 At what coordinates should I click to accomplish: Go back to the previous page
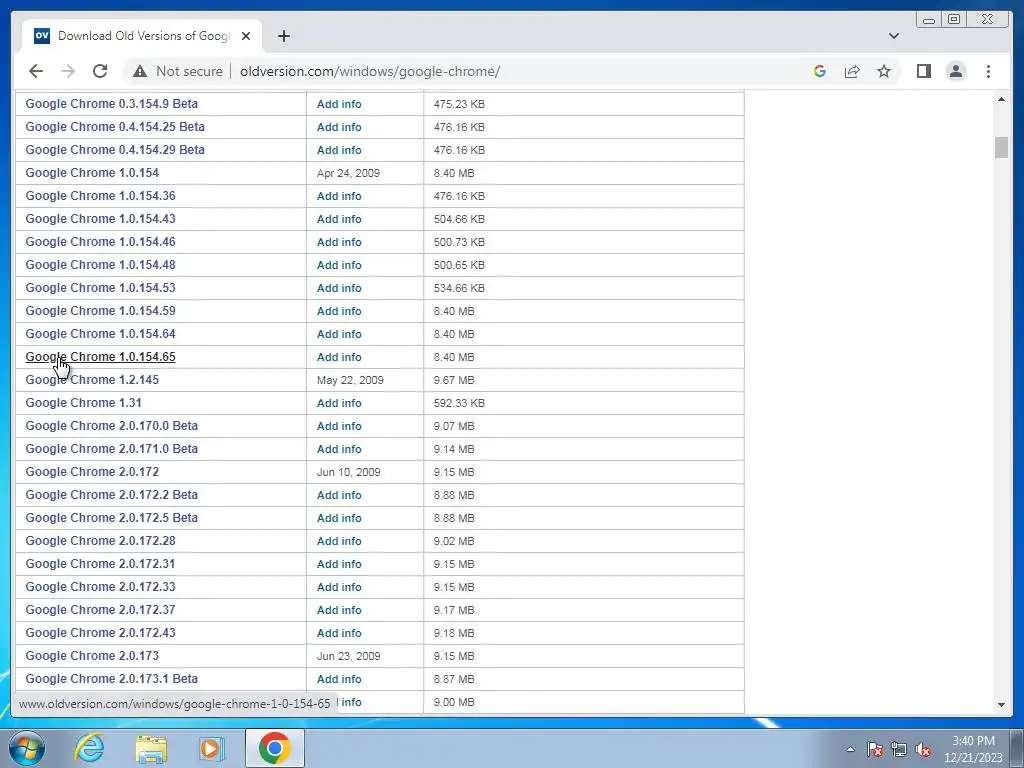(36, 71)
